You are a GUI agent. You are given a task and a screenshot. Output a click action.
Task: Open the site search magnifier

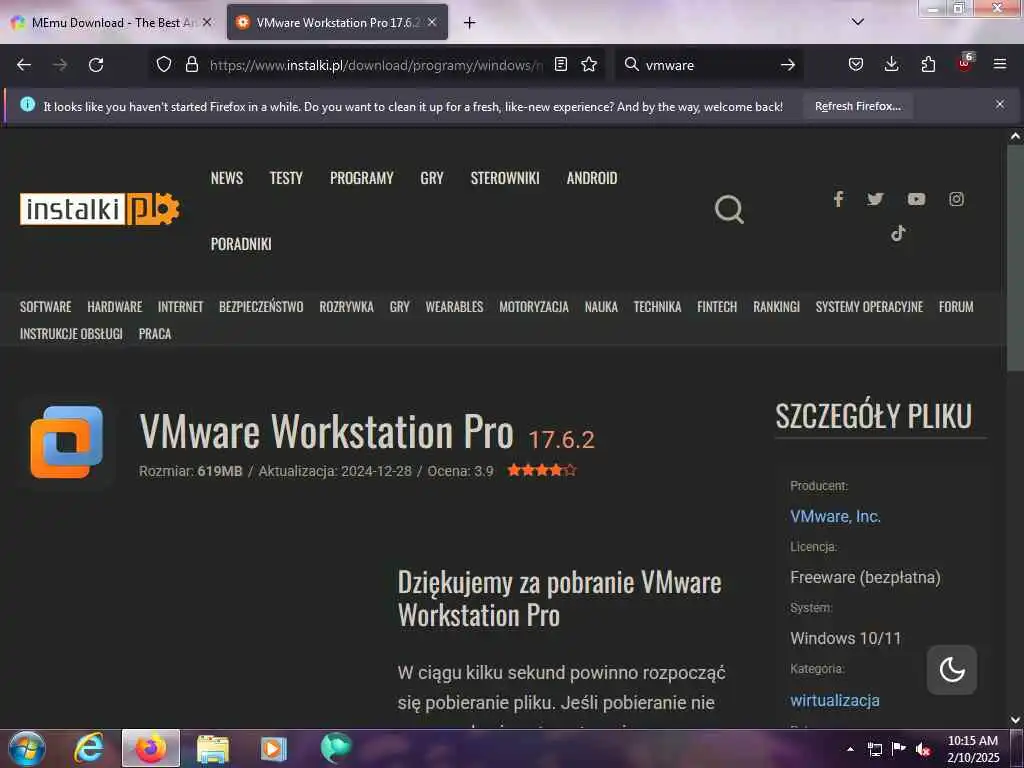(729, 210)
